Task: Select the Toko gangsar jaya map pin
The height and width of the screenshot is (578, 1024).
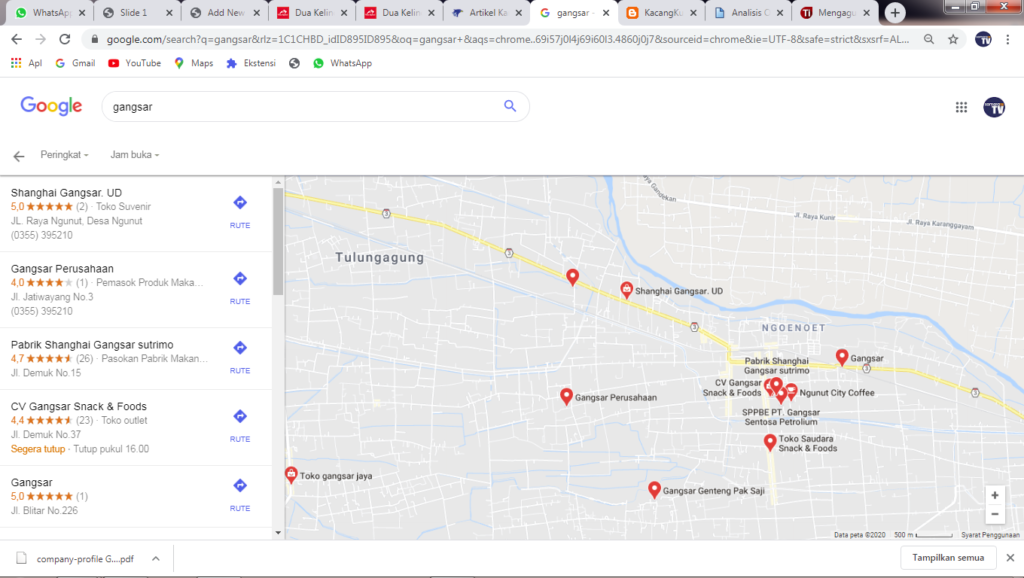Action: pyautogui.click(x=291, y=475)
